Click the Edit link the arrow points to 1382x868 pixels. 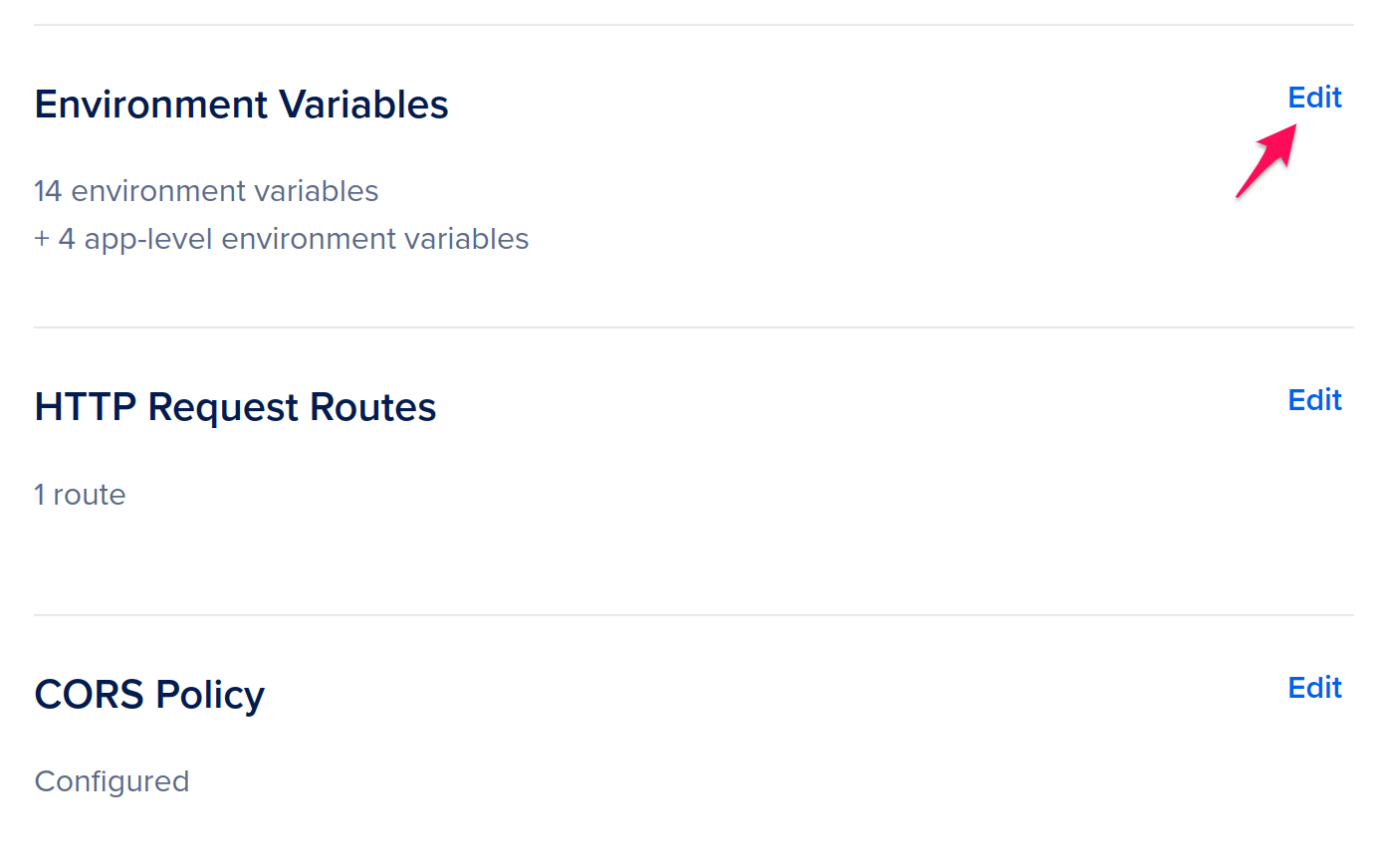click(1314, 98)
